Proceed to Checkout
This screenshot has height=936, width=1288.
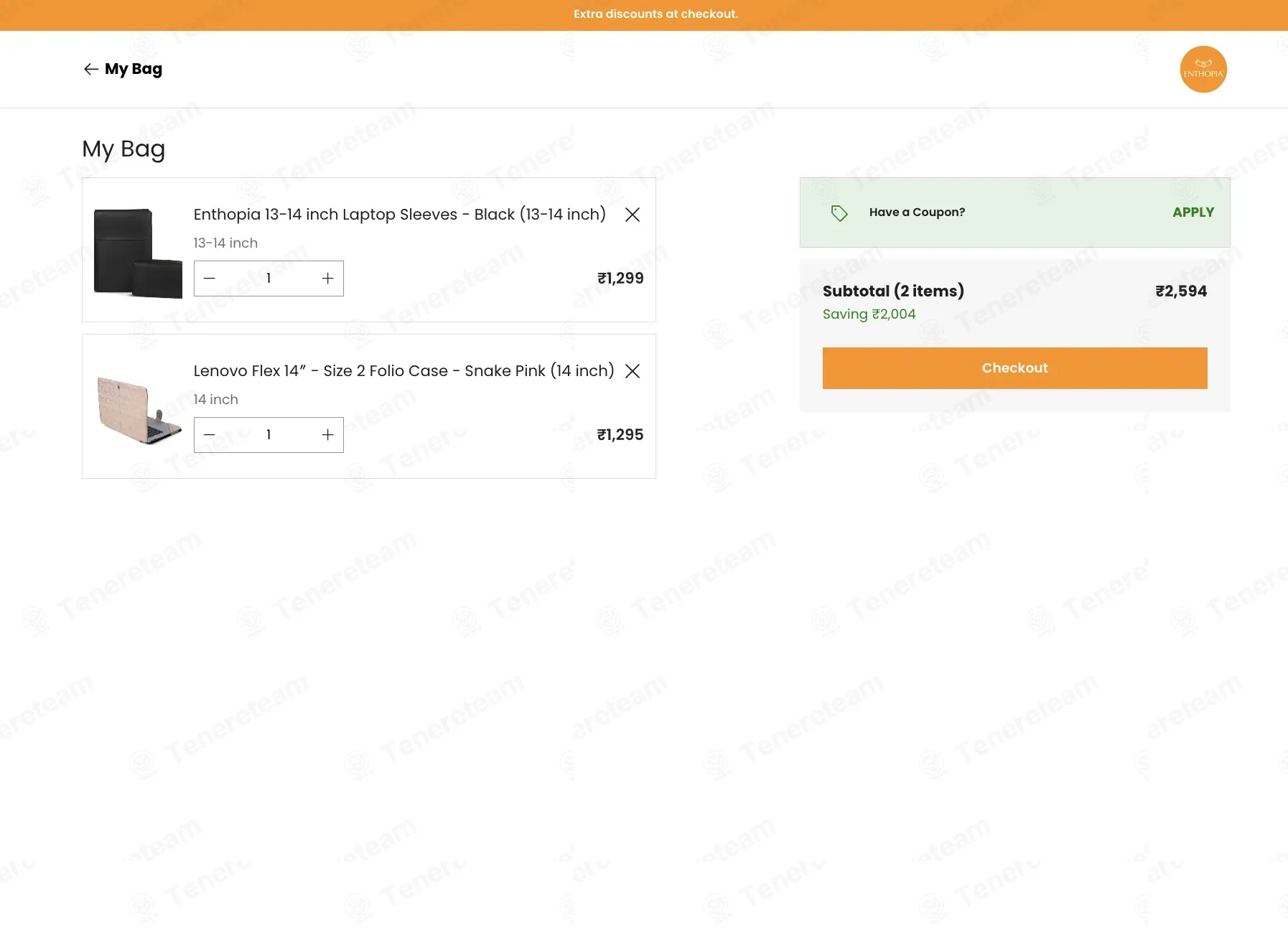pos(1015,368)
